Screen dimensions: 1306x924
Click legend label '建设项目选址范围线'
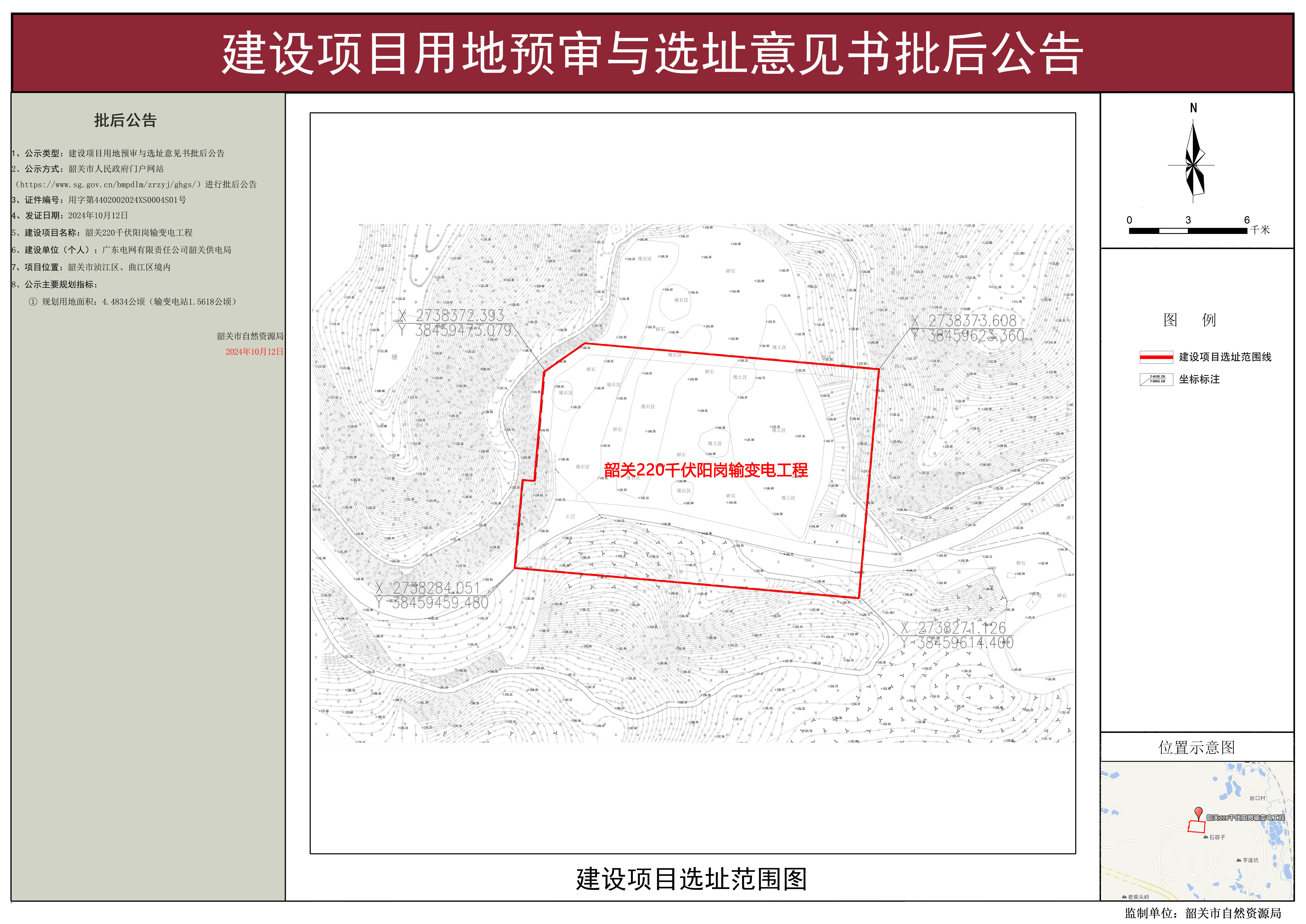pos(1225,357)
